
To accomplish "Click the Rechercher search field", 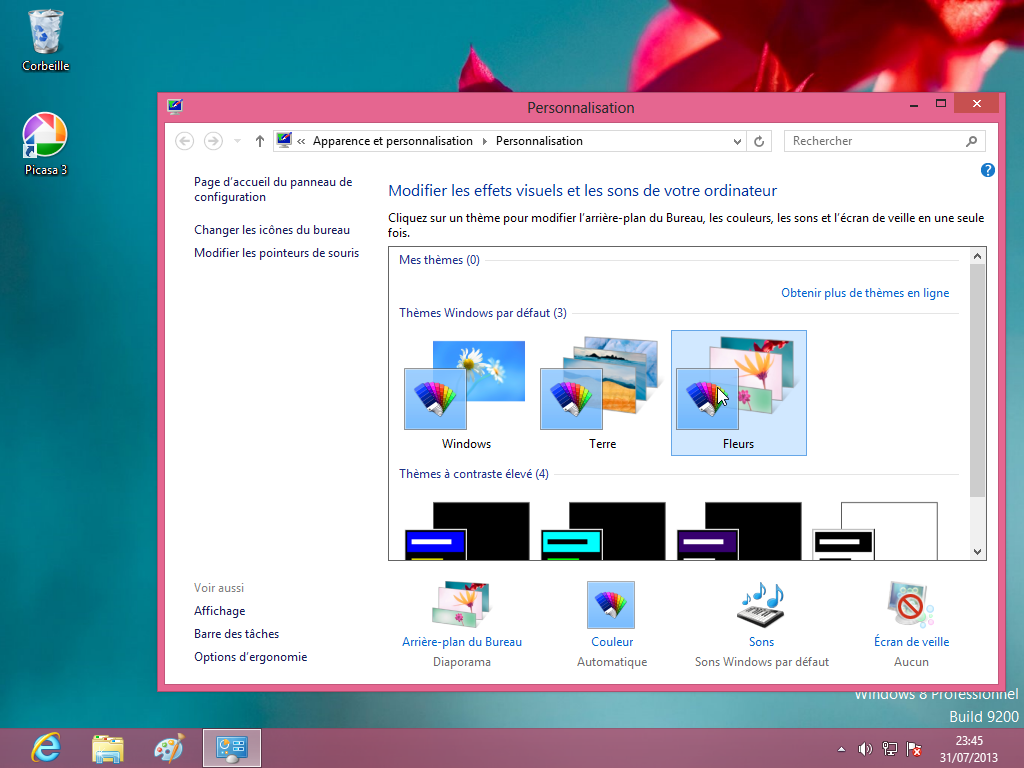I will pyautogui.click(x=884, y=141).
